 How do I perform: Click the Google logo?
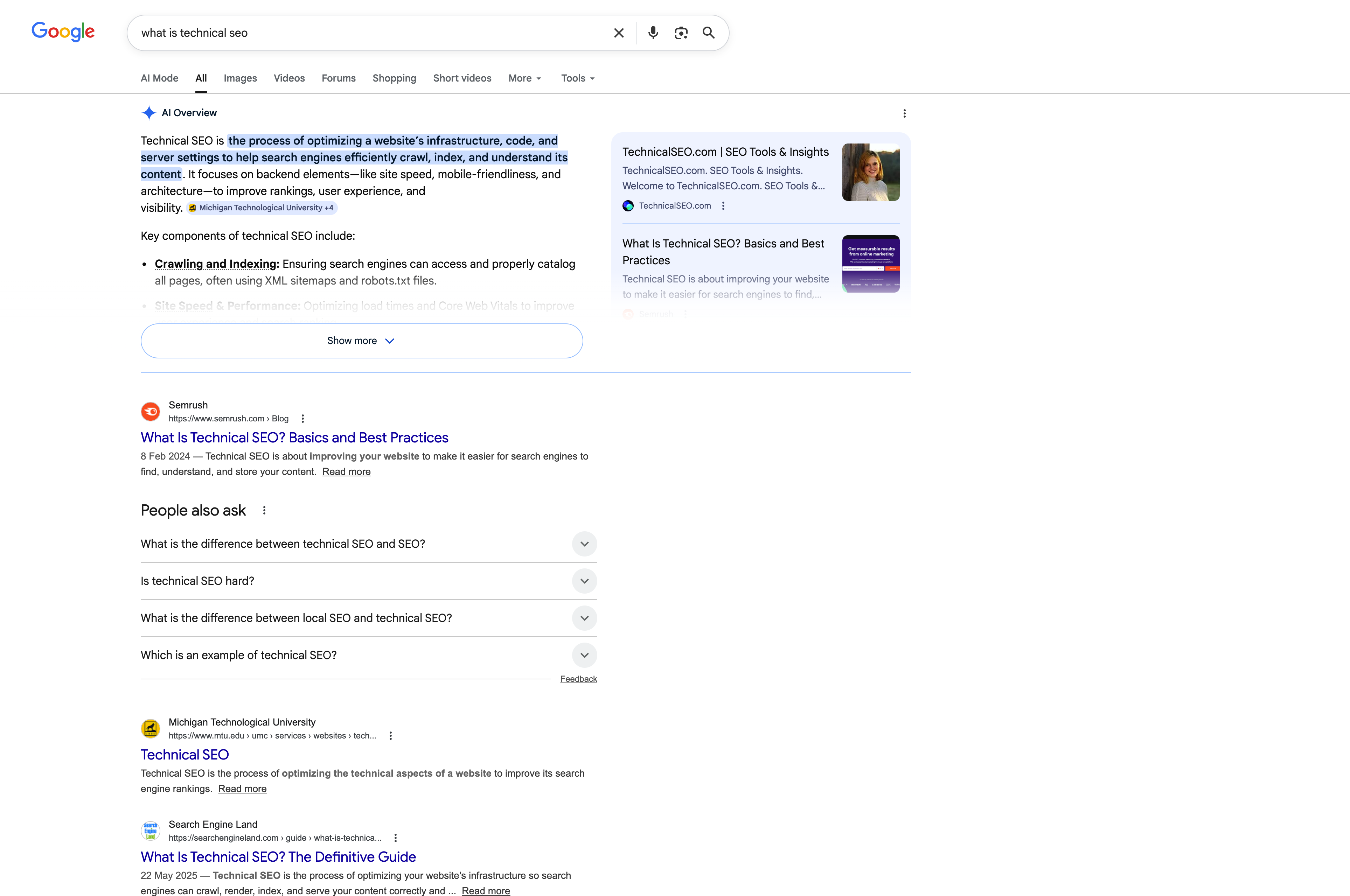tap(63, 32)
